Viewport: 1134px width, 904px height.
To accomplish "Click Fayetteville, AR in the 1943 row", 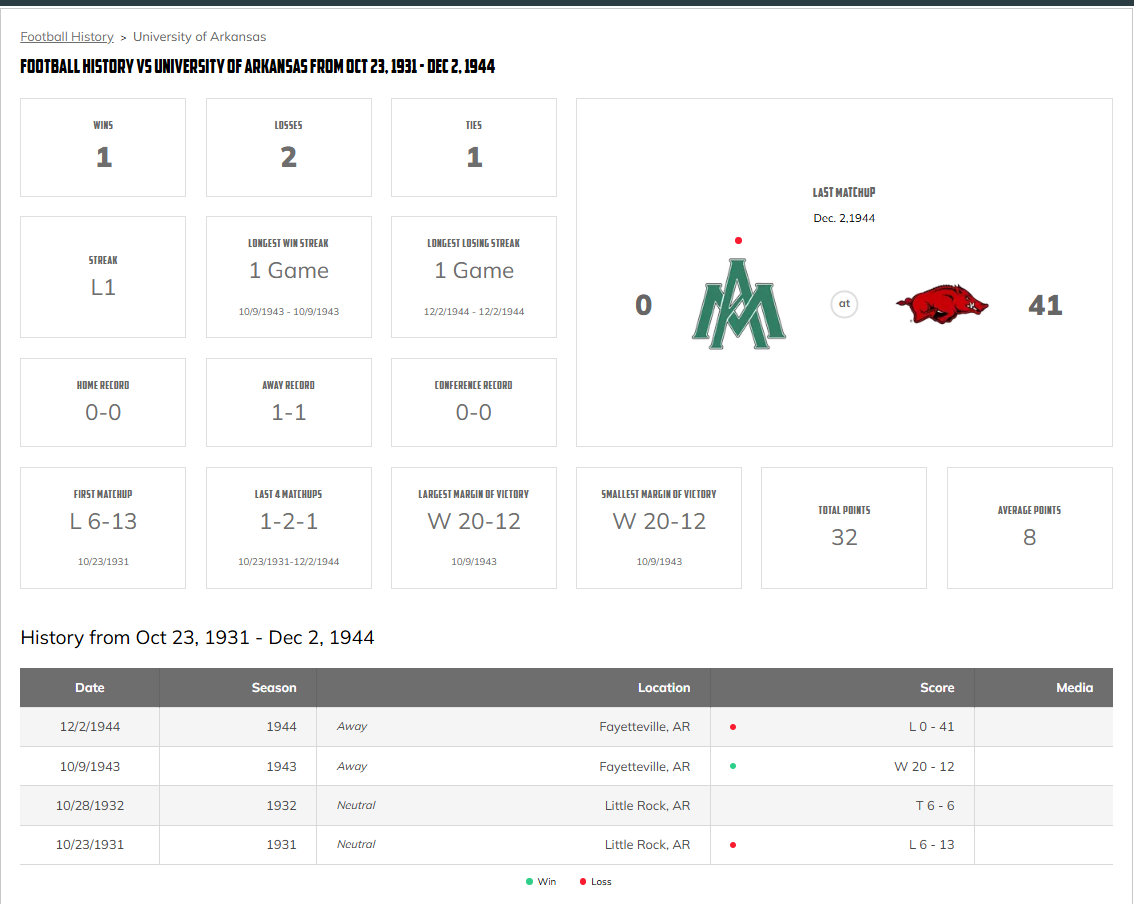I will (x=644, y=767).
